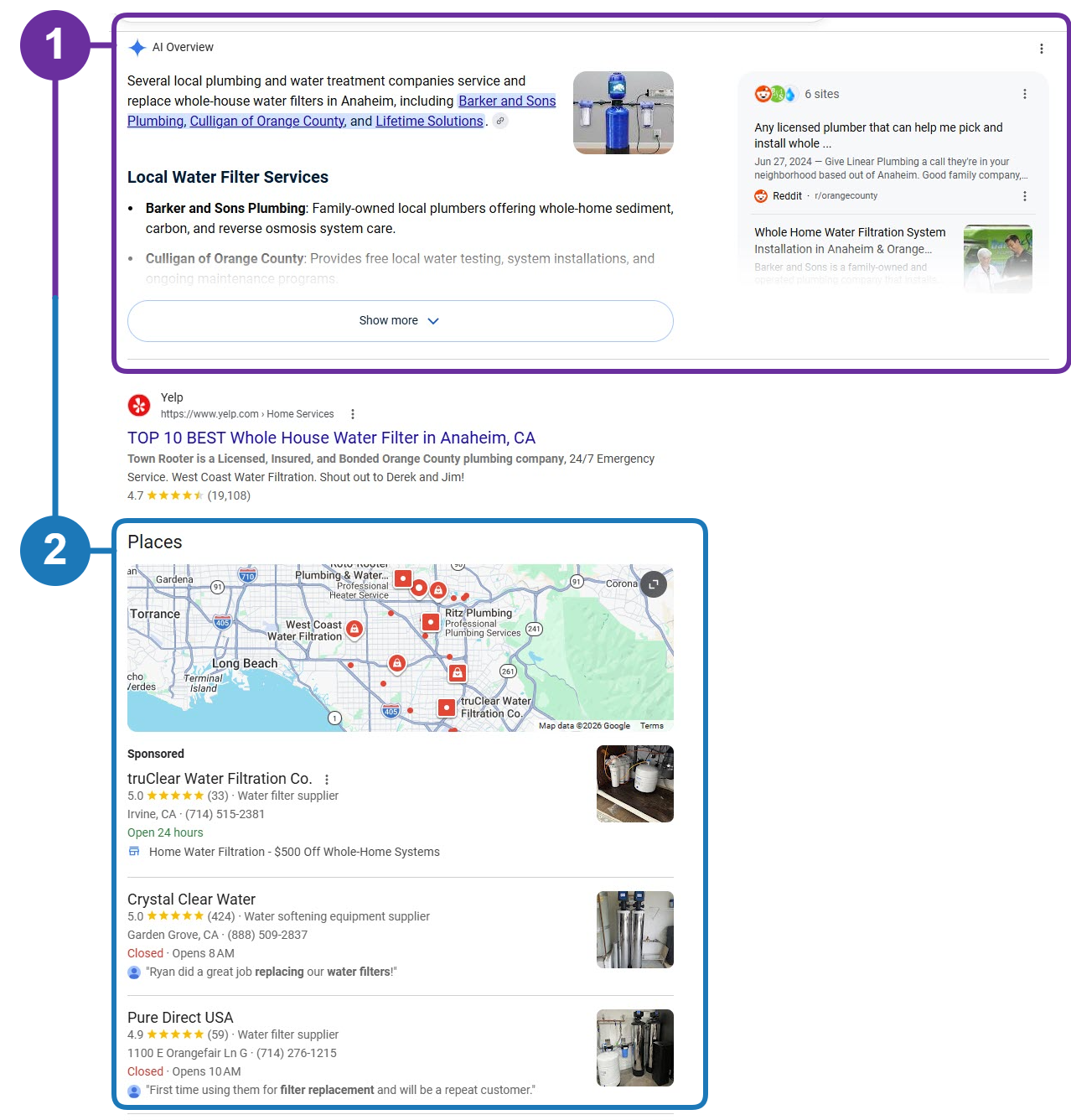
Task: Click the Crystal Clear Water photo
Action: pyautogui.click(x=635, y=930)
